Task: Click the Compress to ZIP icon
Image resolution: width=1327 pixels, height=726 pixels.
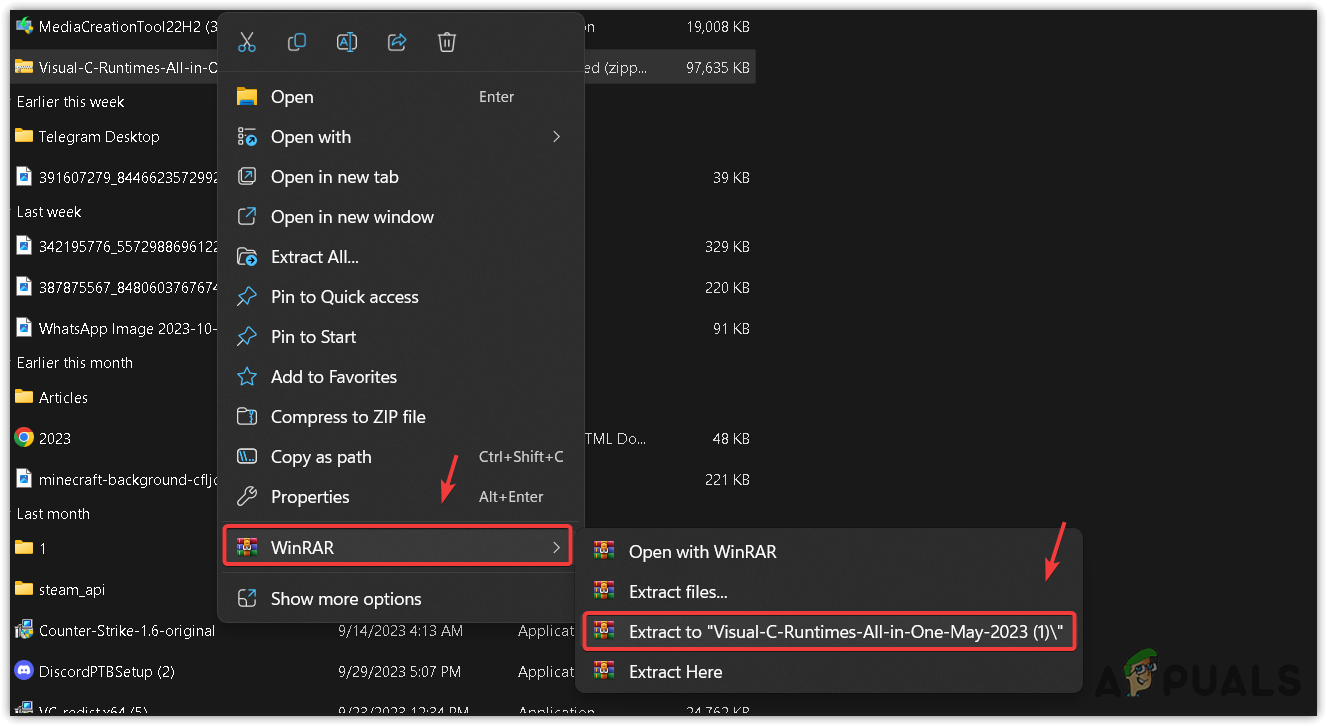Action: coord(246,417)
